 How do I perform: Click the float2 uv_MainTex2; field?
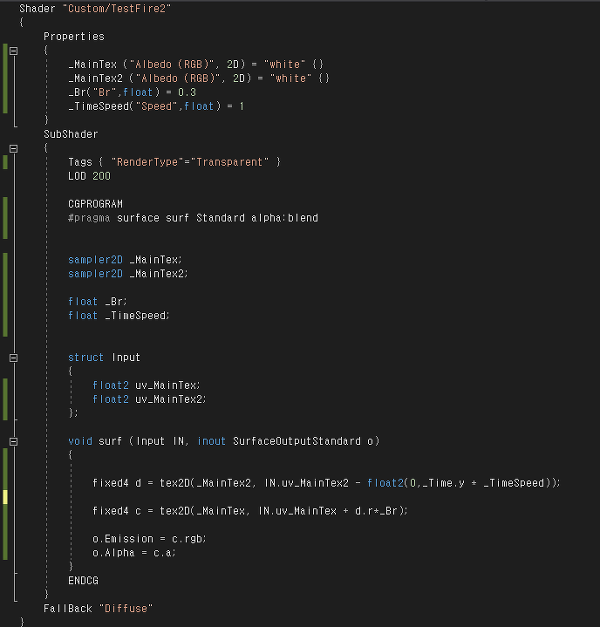[149, 399]
